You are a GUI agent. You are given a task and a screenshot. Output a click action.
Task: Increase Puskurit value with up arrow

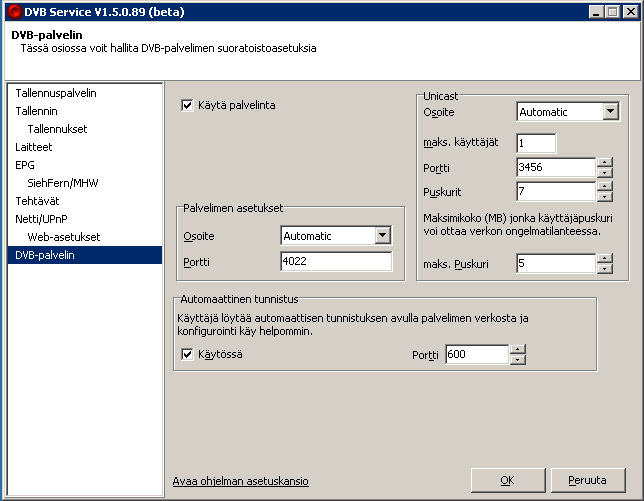605,186
